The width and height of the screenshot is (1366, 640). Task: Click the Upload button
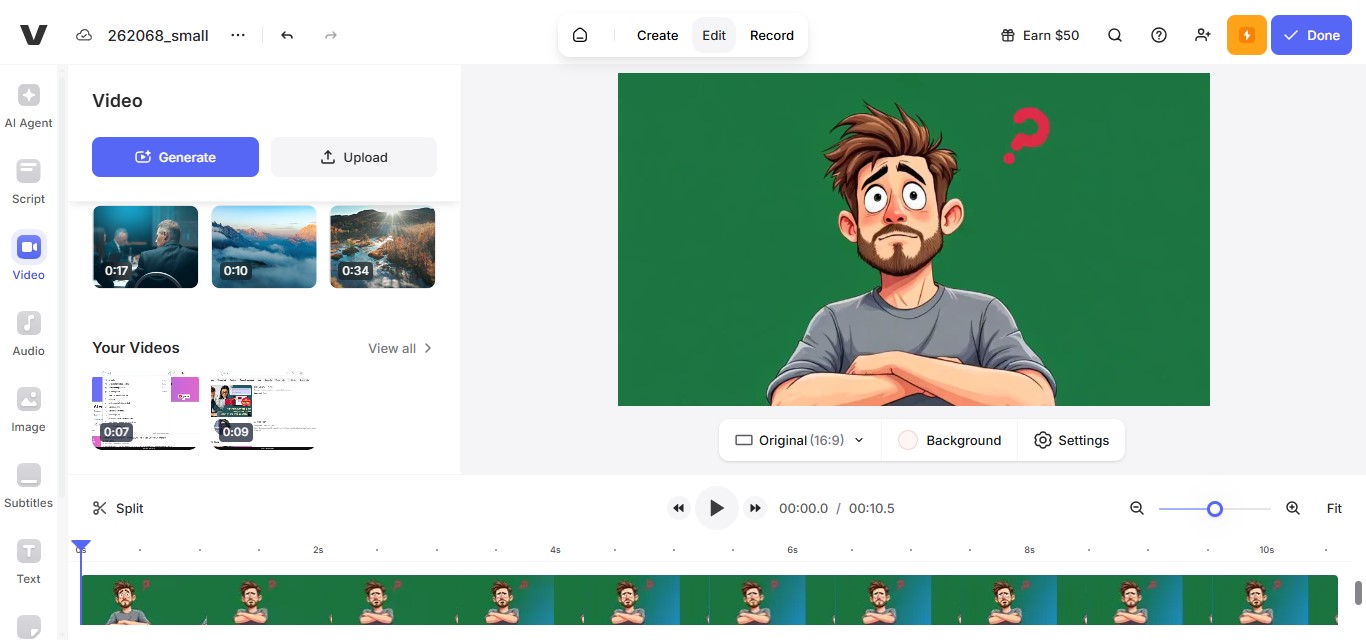pyautogui.click(x=354, y=157)
